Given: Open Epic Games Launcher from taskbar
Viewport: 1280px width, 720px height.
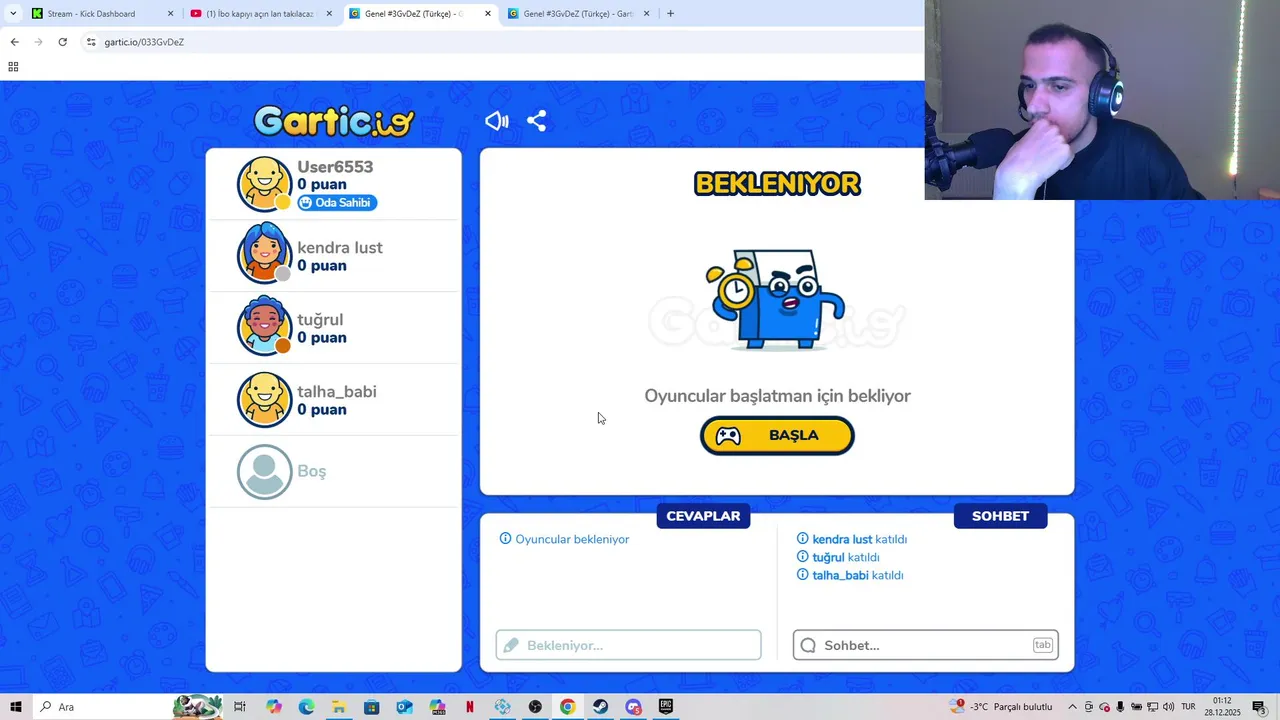Looking at the screenshot, I should (666, 707).
